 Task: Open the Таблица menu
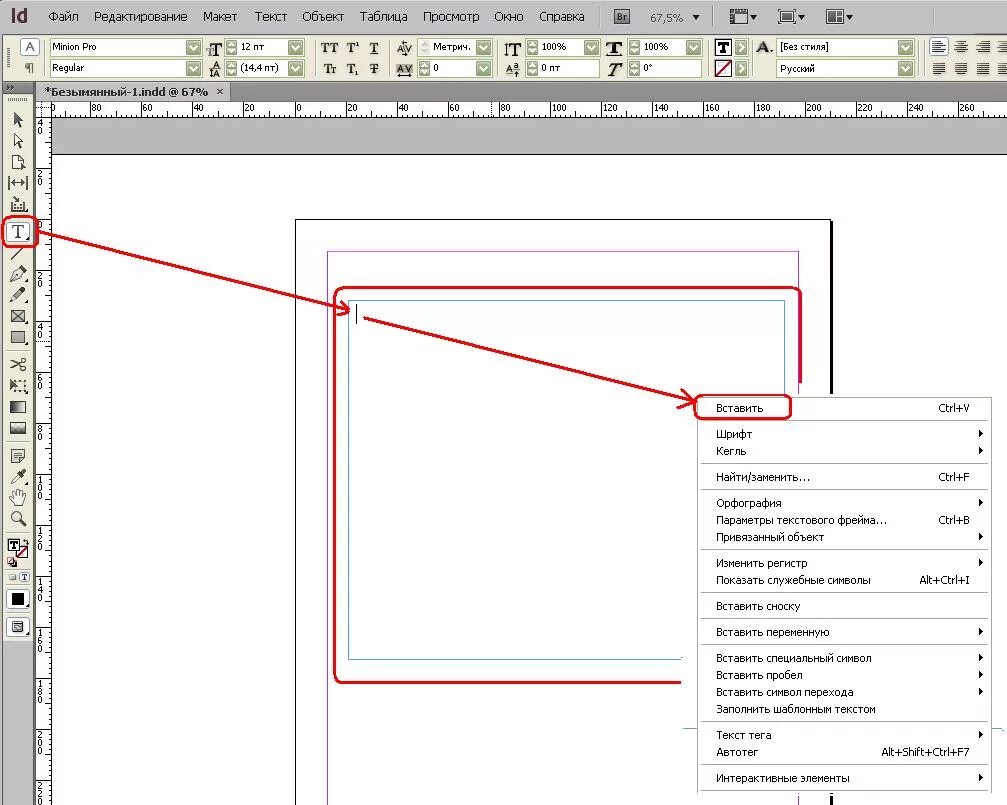[x=383, y=17]
